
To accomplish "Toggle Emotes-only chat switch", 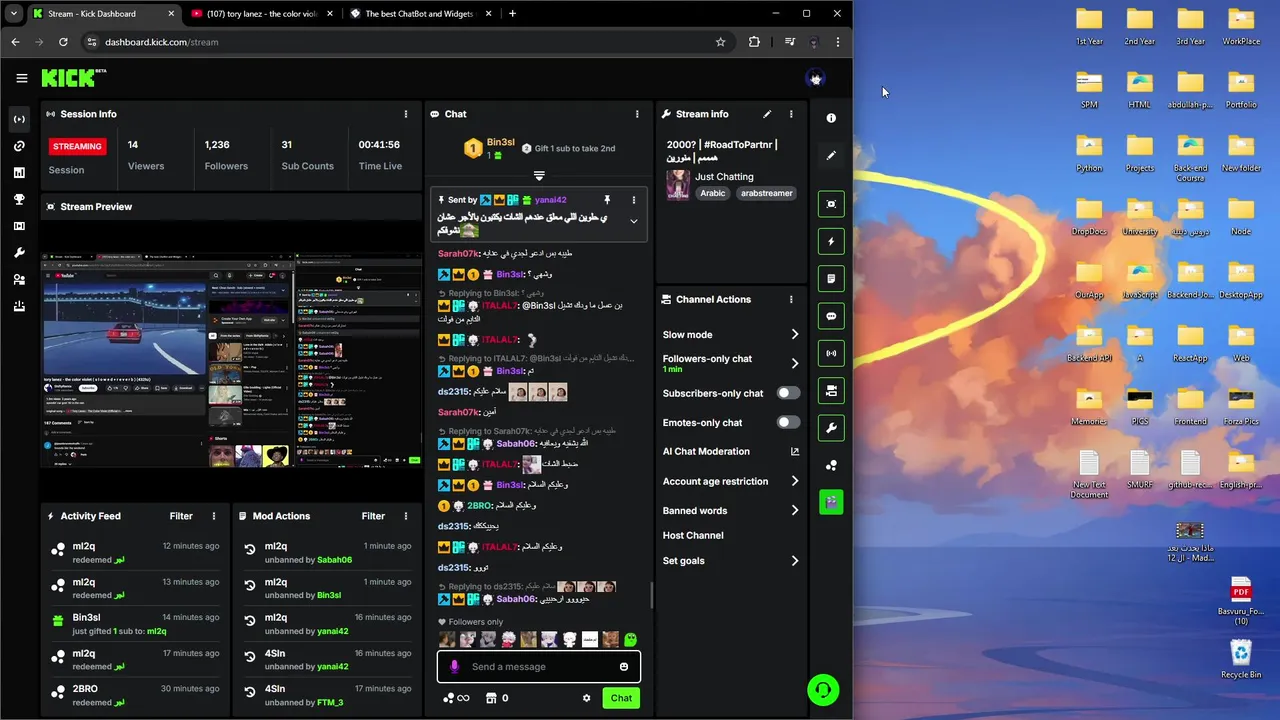I will (788, 422).
